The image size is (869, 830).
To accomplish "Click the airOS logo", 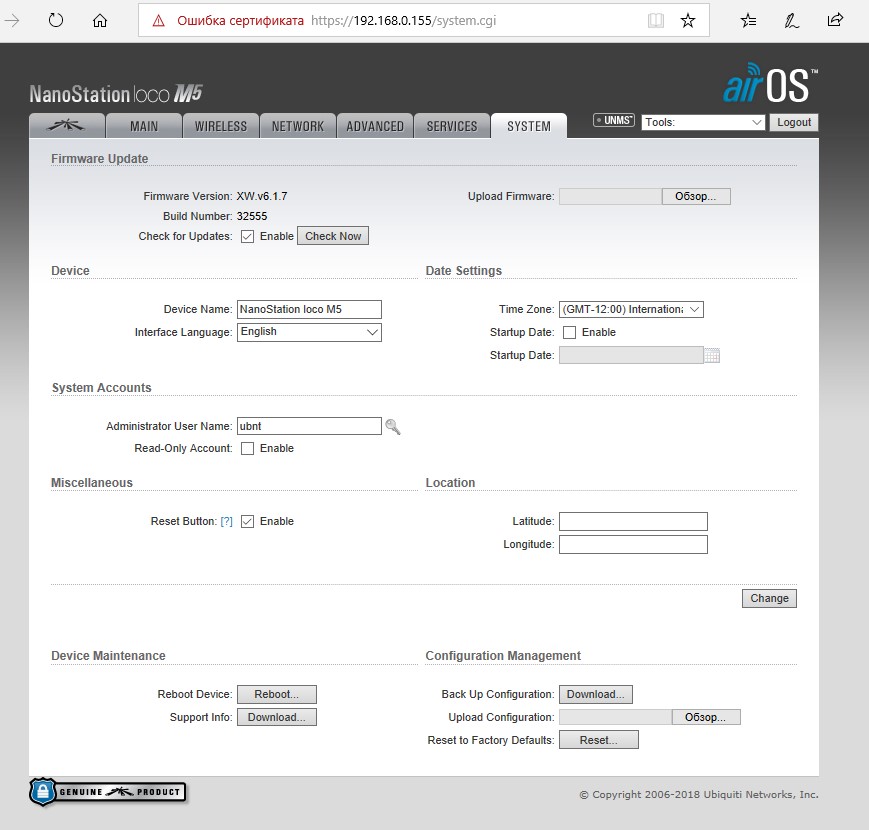I will pos(770,84).
